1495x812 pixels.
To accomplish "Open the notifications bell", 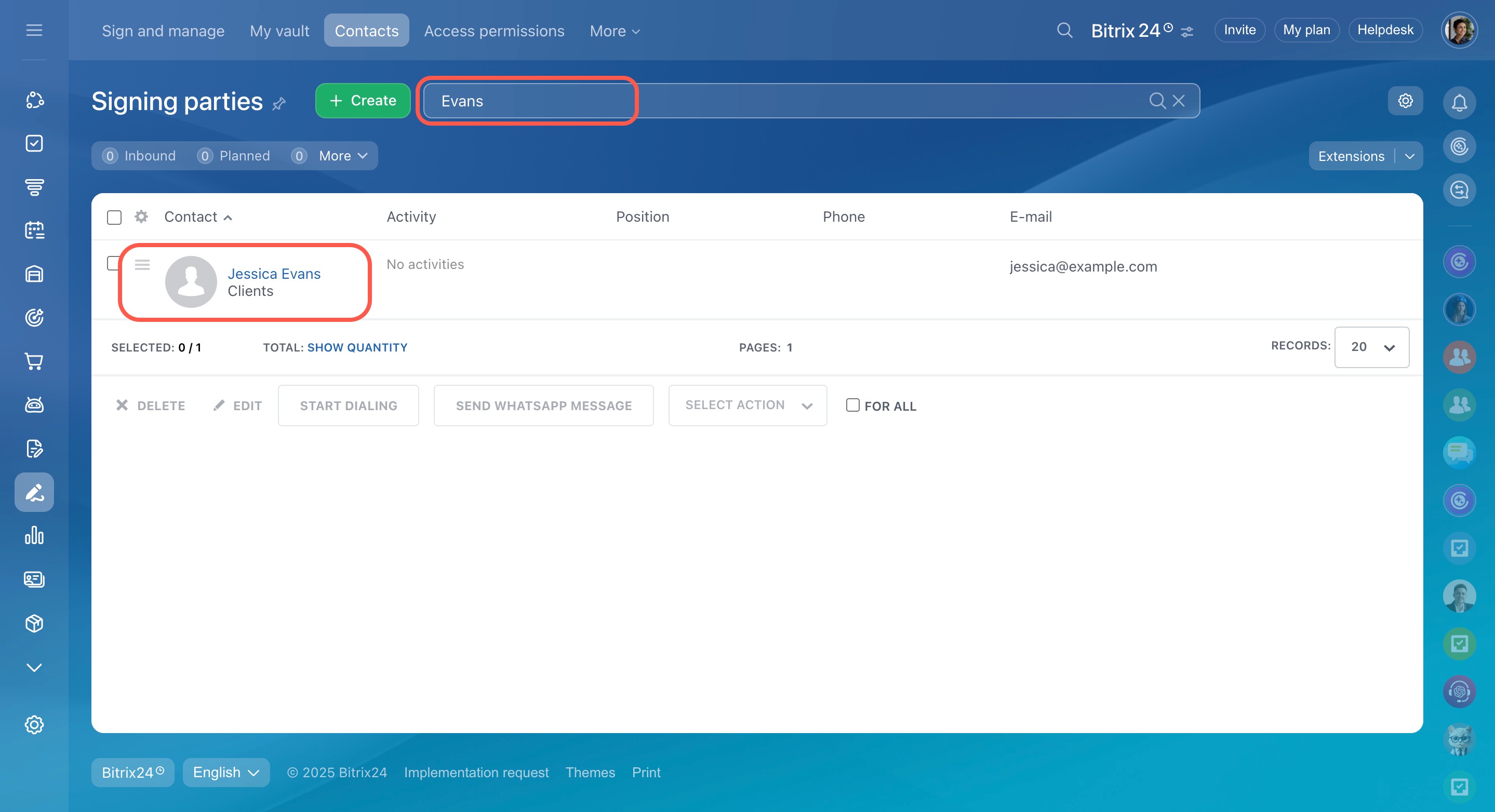I will 1459,103.
